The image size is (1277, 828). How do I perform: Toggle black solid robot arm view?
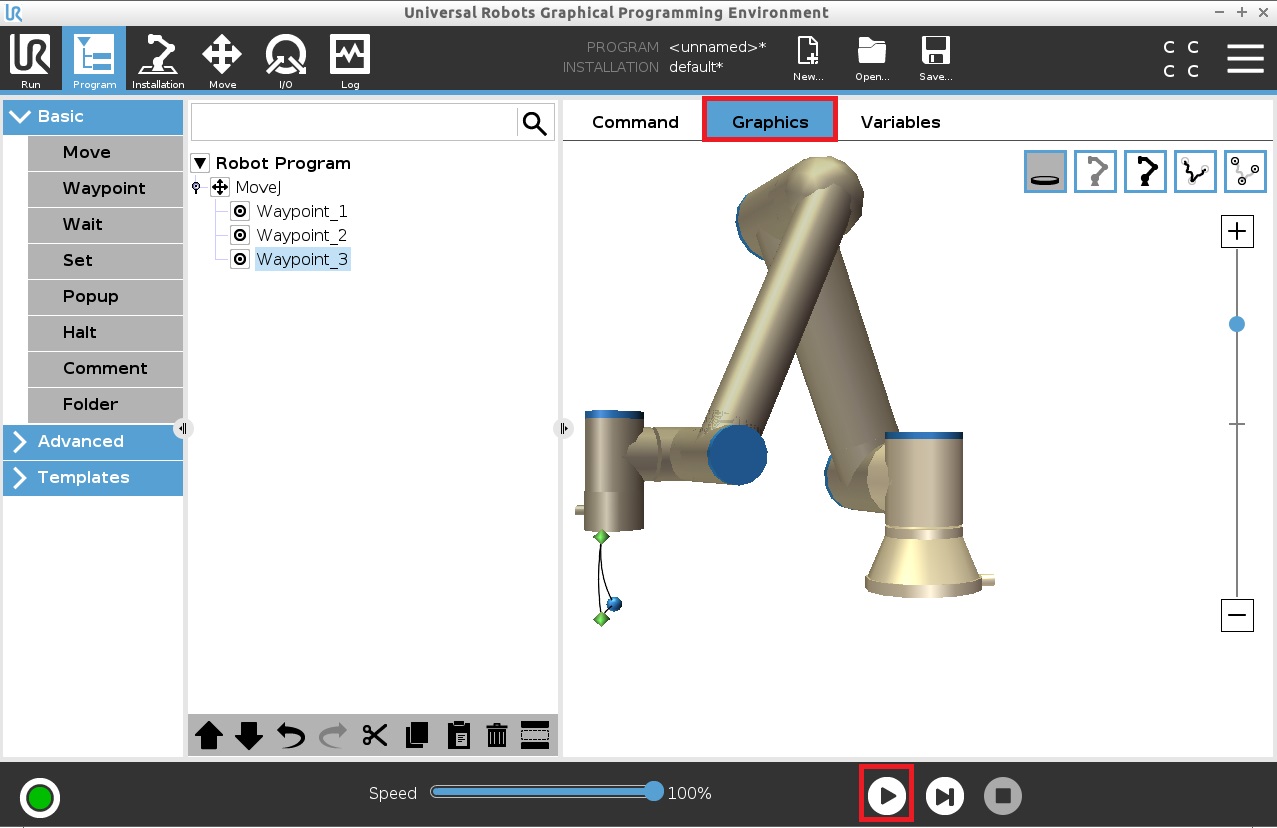(1146, 171)
